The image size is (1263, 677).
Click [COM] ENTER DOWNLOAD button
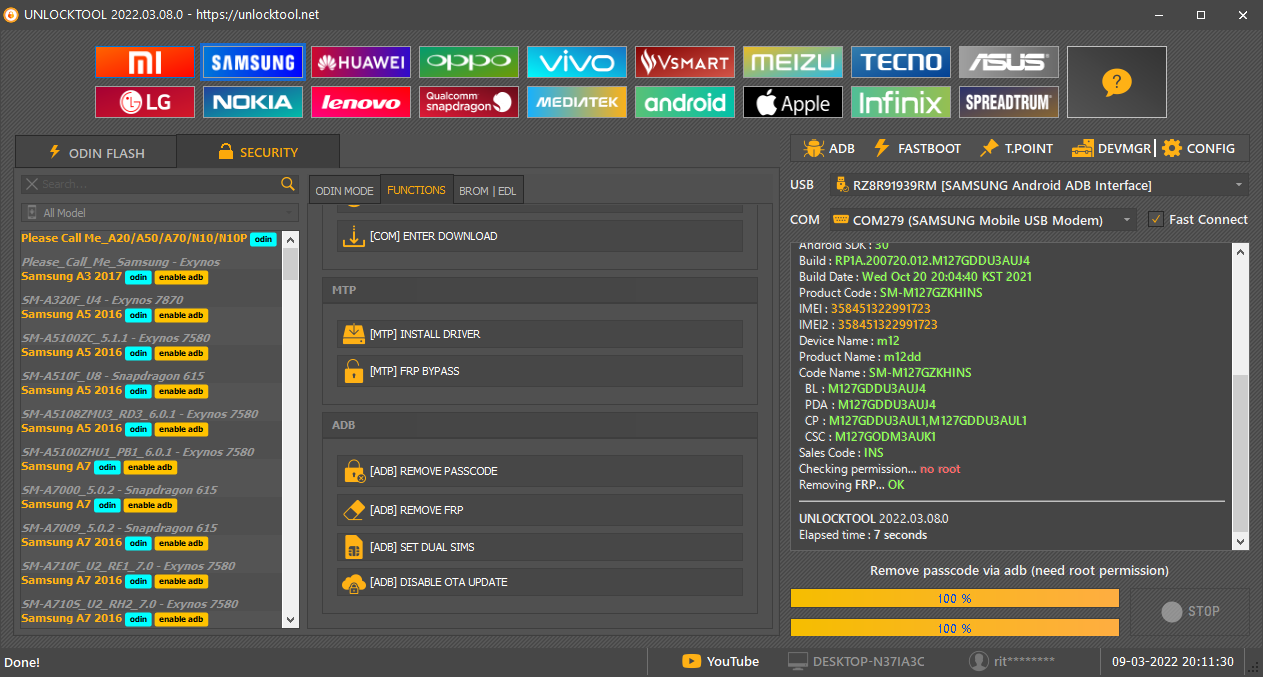539,236
